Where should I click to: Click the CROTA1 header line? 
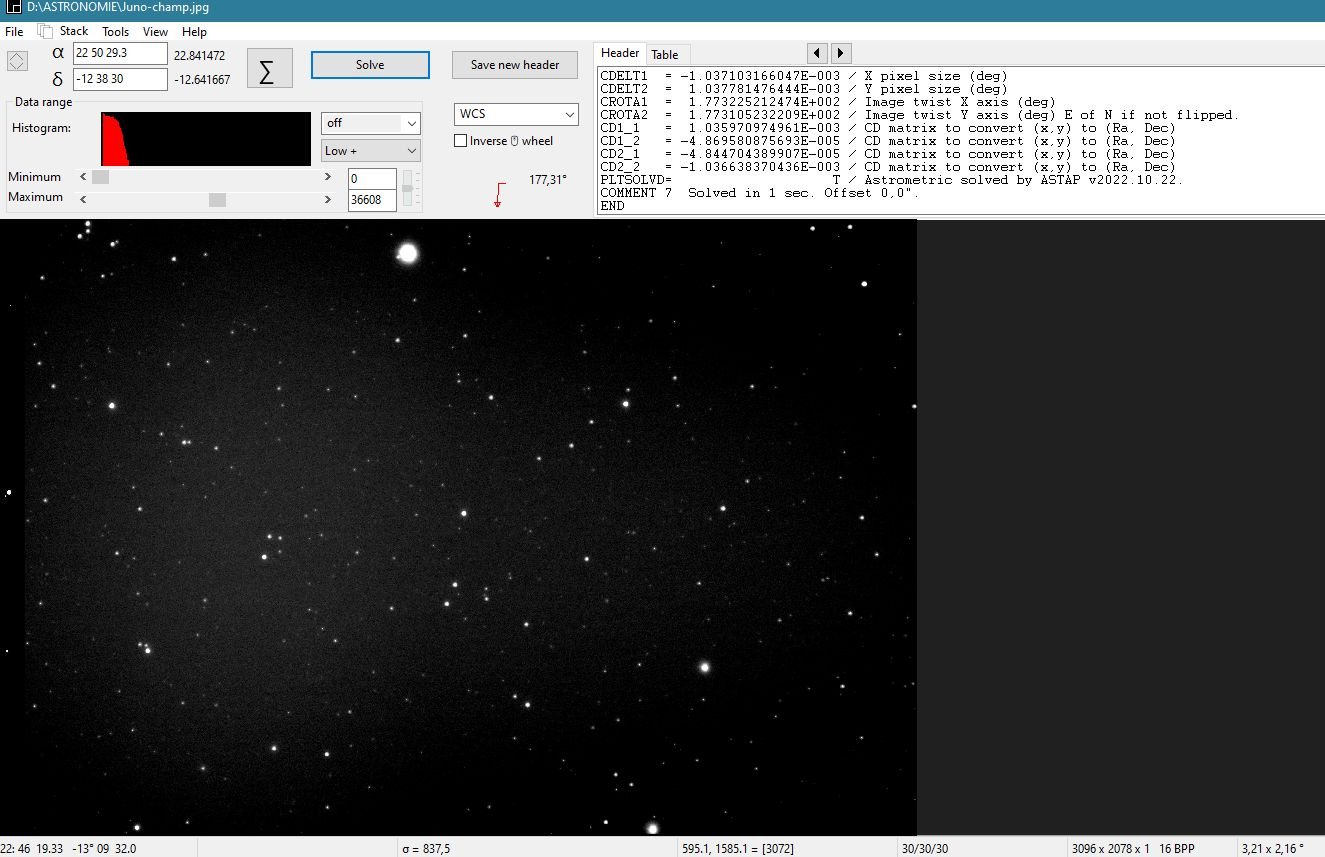827,102
